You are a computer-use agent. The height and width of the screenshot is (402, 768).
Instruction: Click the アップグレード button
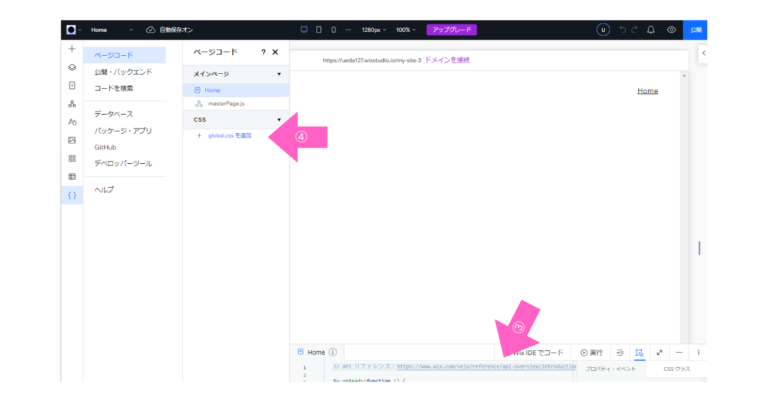point(451,30)
